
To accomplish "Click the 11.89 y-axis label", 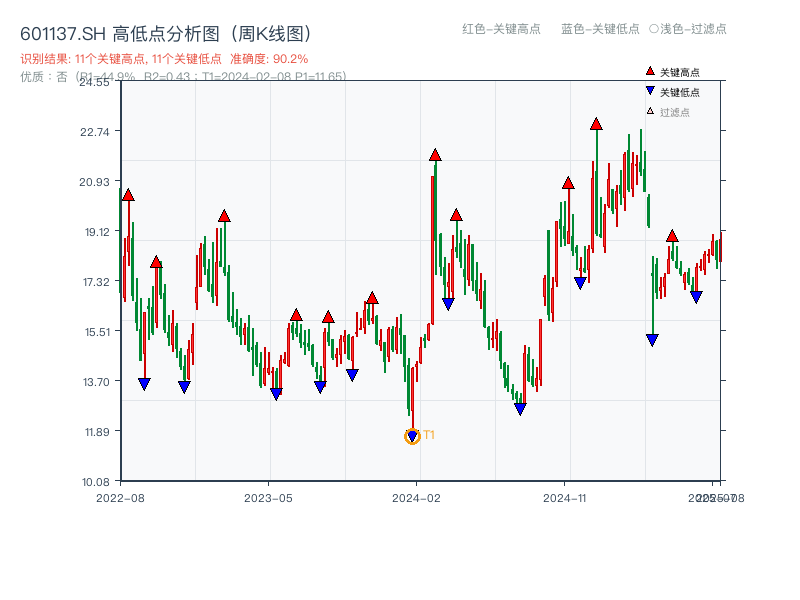I will pos(97,432).
